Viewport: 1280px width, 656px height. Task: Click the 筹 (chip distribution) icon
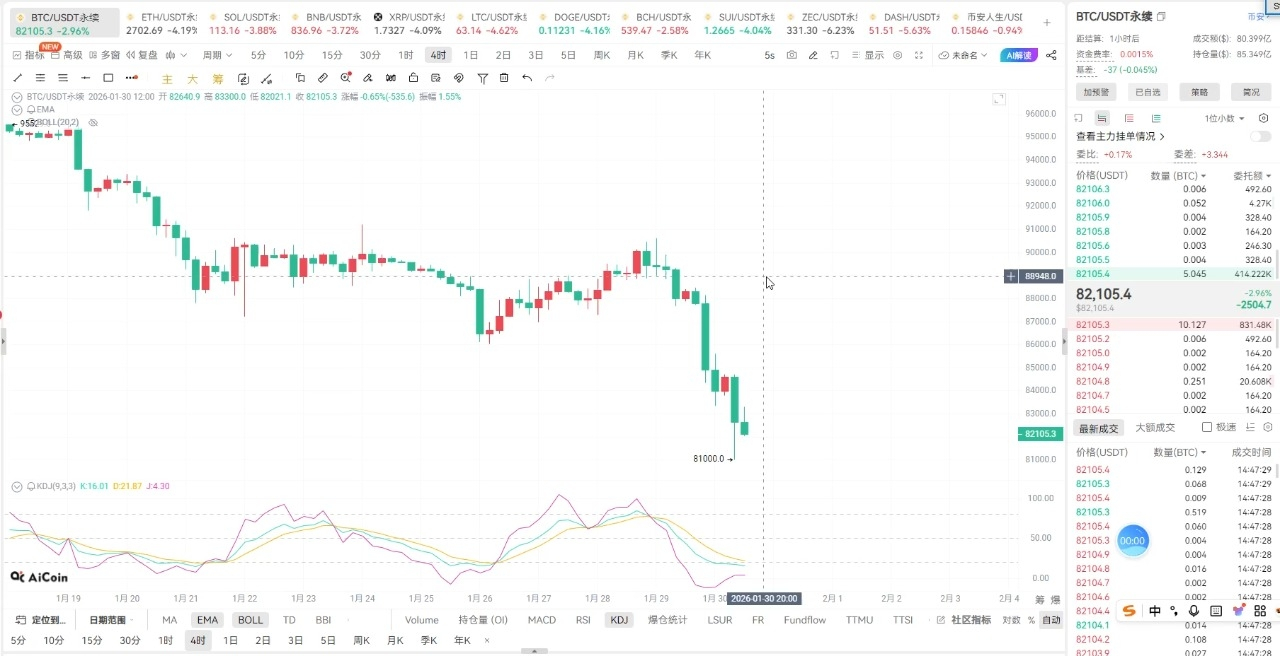tap(217, 79)
